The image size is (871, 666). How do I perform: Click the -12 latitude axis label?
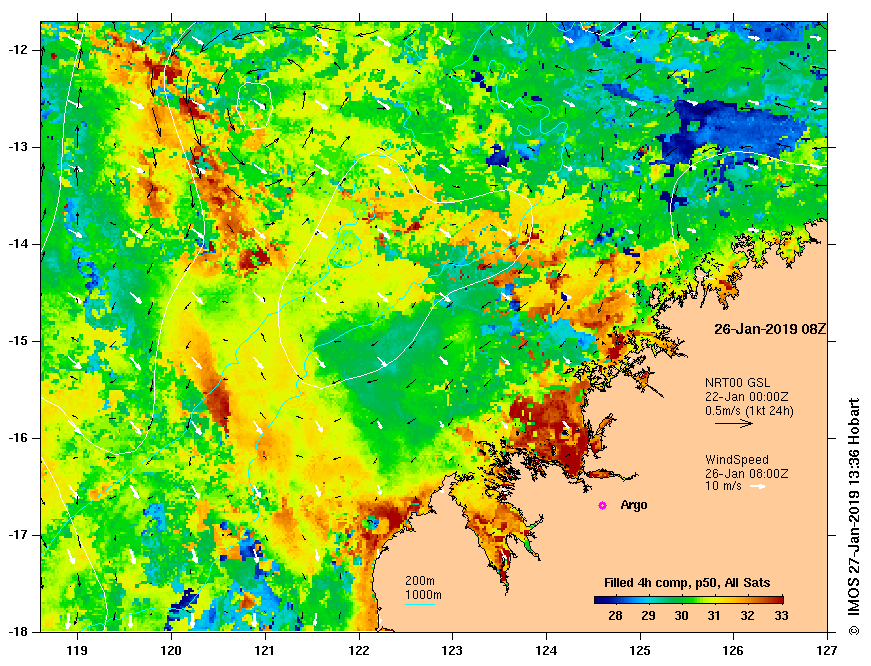tap(17, 50)
